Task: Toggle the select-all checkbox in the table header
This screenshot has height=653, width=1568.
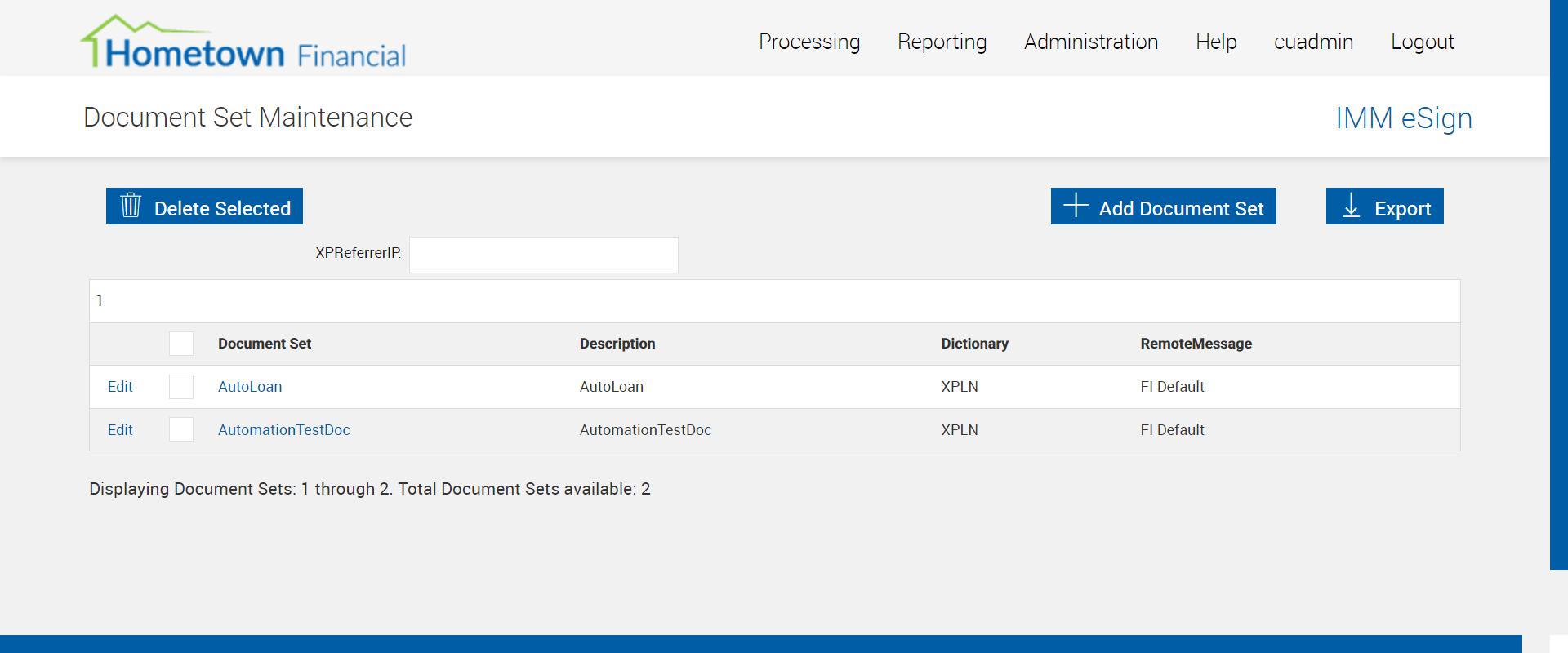Action: (181, 344)
